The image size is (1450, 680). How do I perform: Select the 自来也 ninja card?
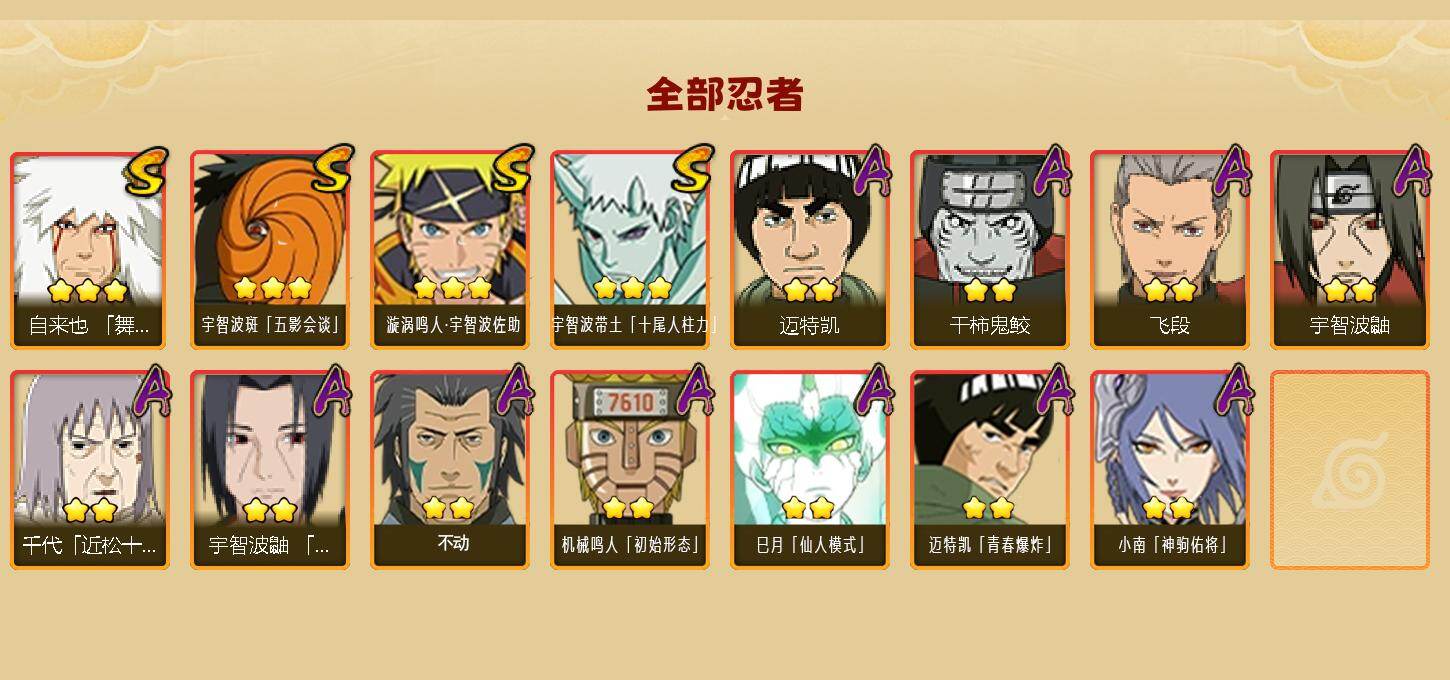pyautogui.click(x=90, y=250)
